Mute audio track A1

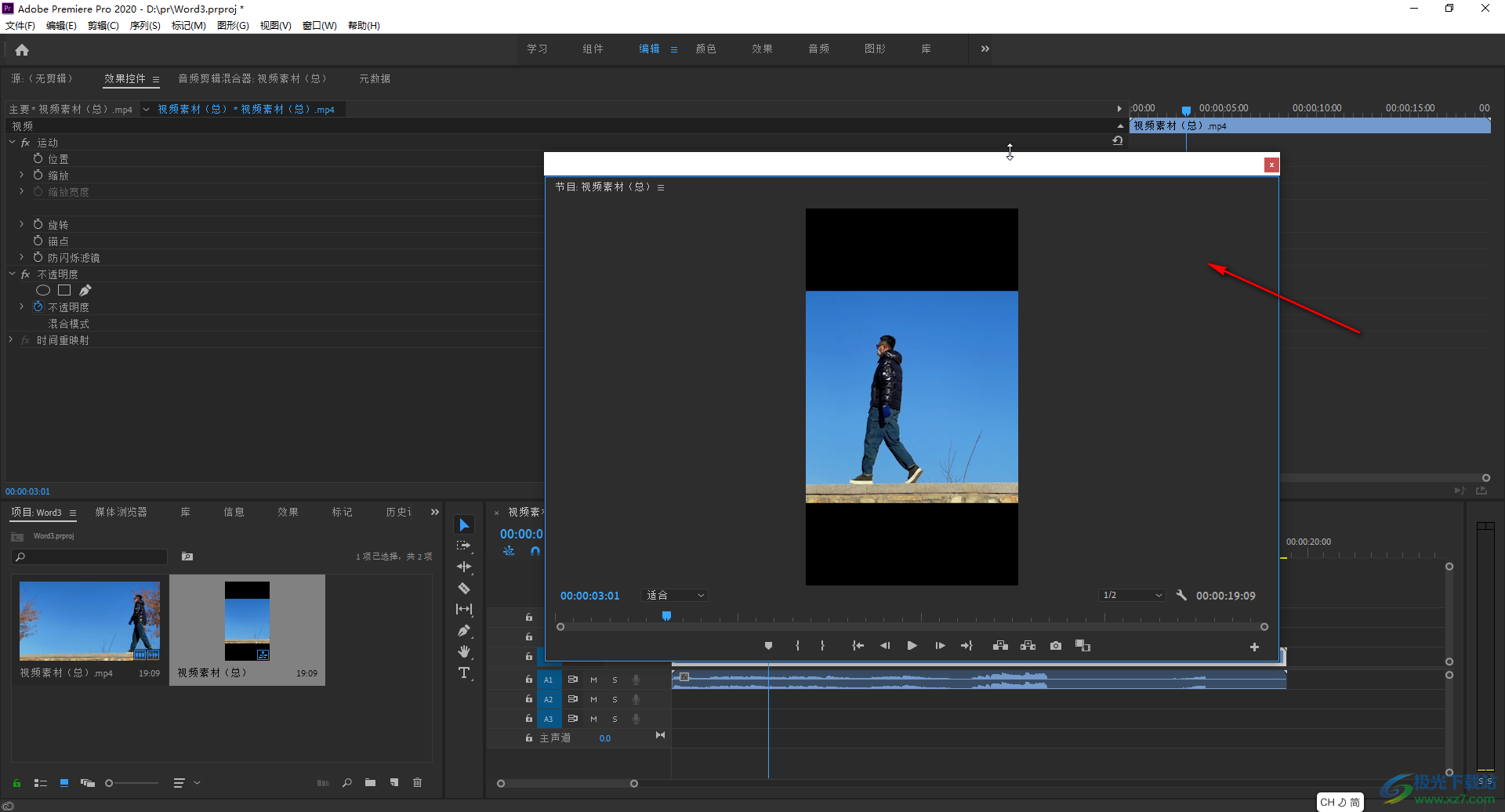click(593, 680)
